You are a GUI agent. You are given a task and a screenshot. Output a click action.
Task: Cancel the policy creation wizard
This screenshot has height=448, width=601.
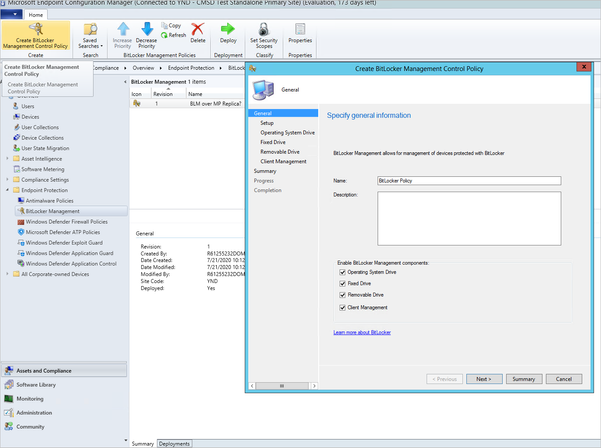point(564,379)
